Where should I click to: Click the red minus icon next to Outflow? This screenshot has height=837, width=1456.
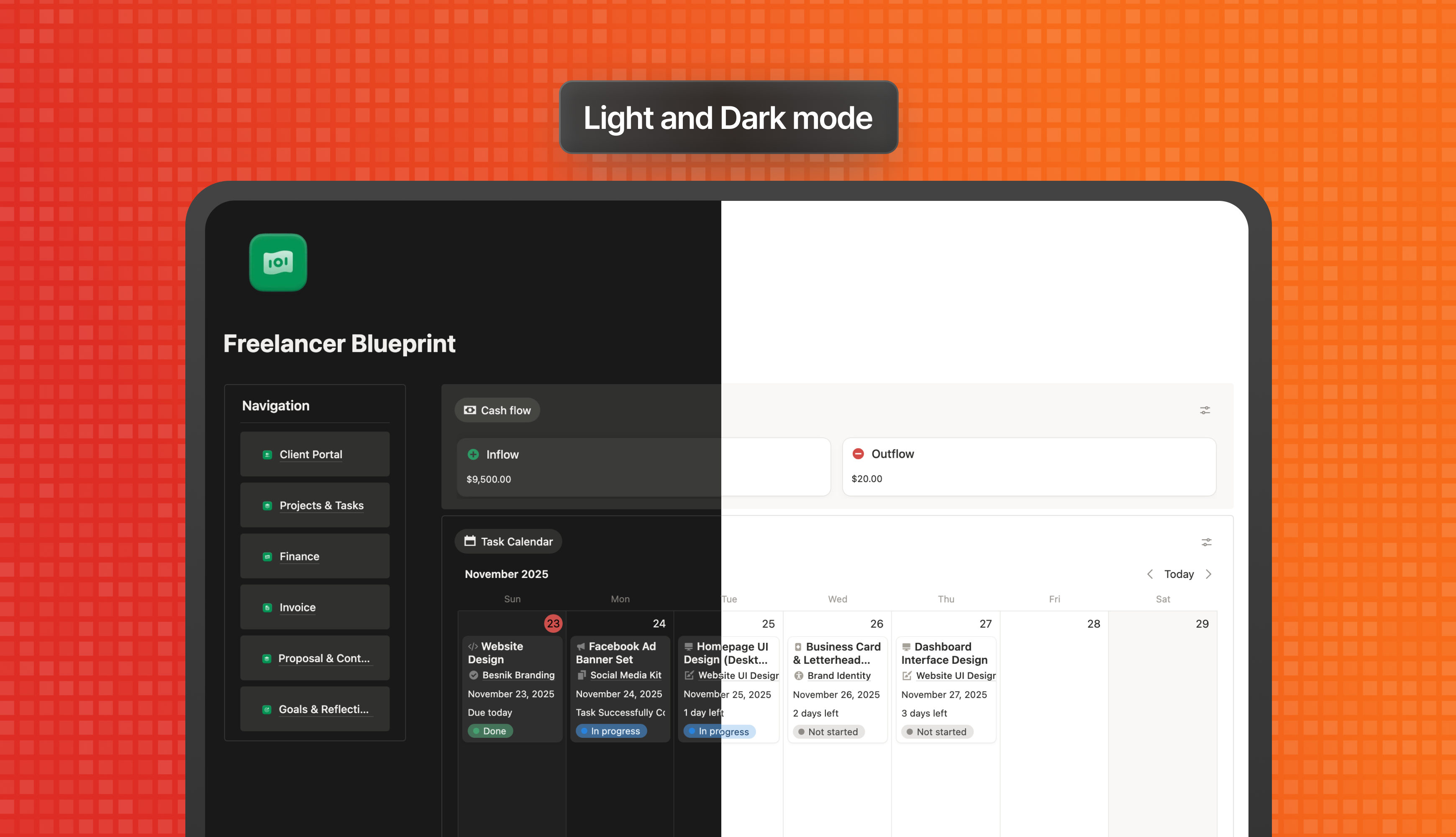tap(858, 454)
